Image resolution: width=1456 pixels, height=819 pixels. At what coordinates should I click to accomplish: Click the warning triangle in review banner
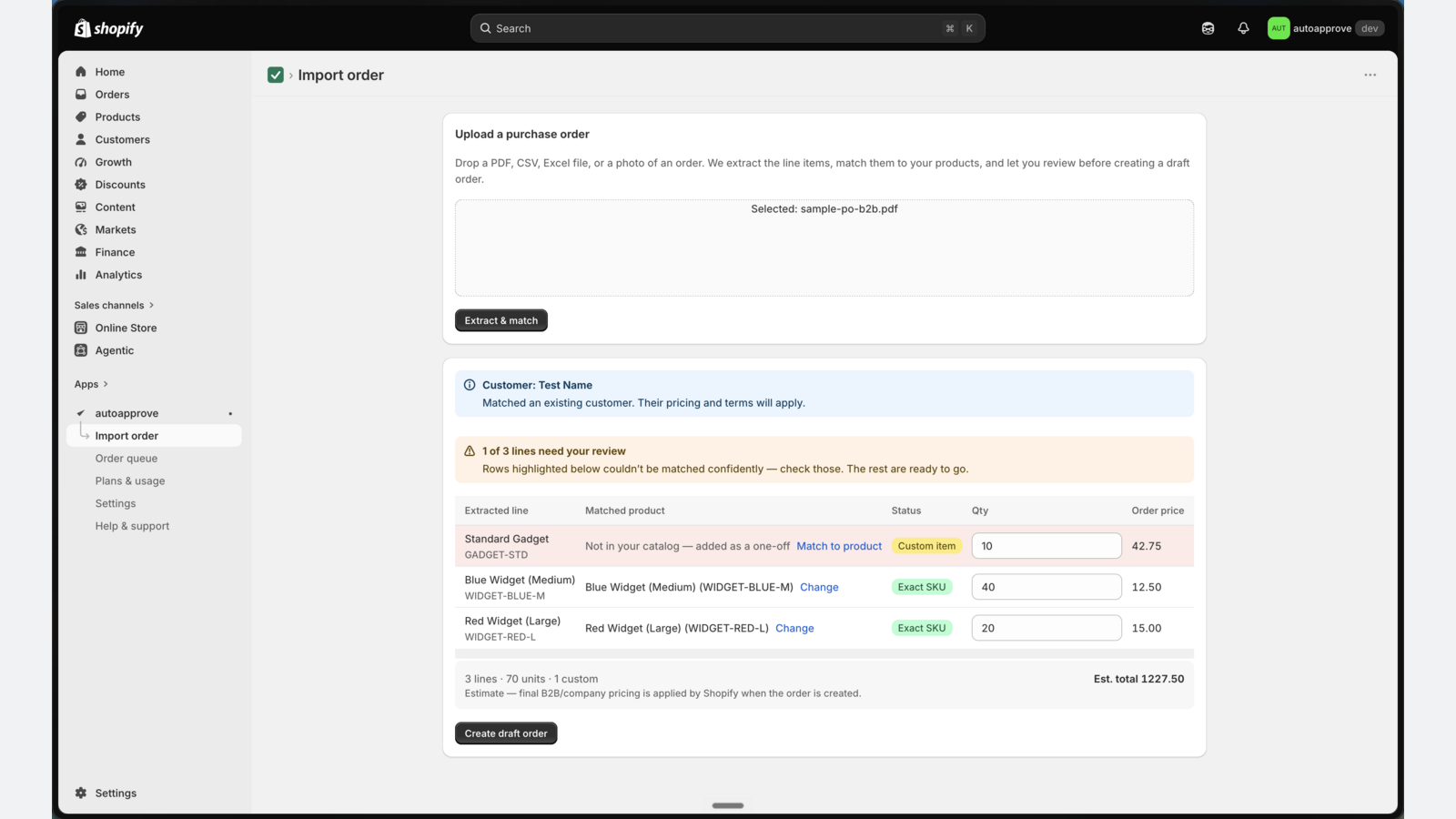(470, 450)
